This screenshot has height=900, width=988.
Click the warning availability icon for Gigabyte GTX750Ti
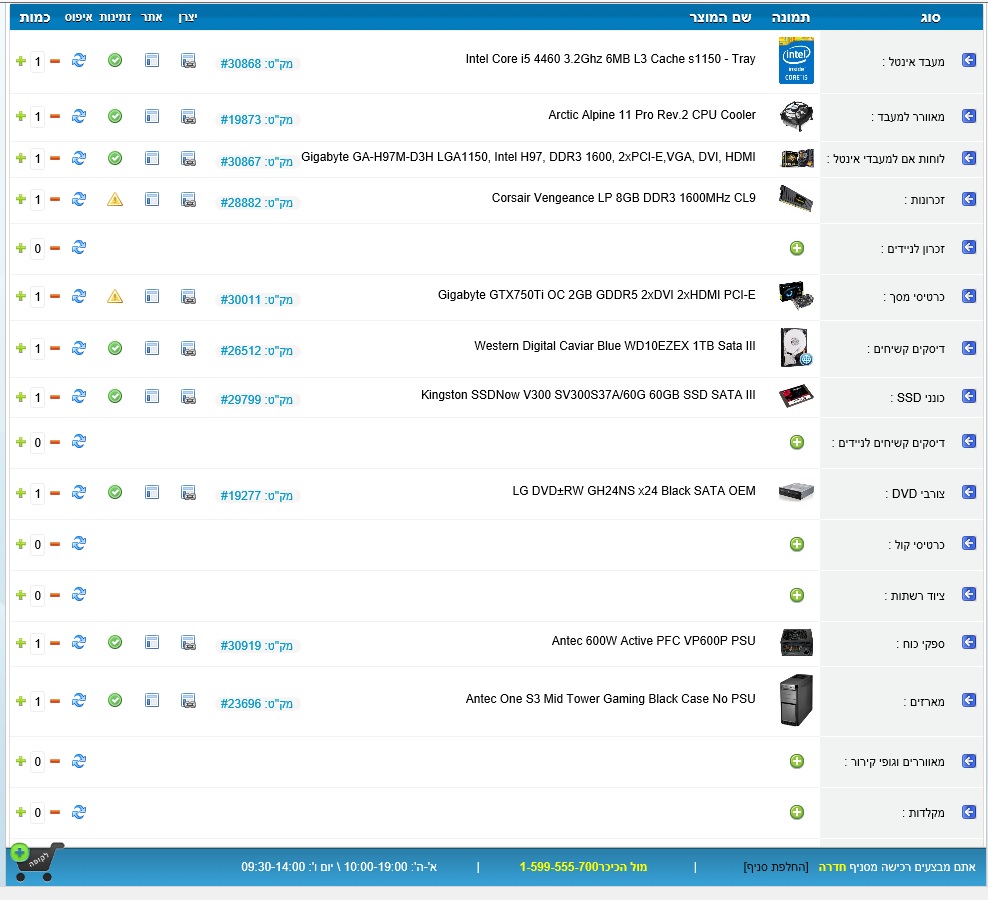115,296
